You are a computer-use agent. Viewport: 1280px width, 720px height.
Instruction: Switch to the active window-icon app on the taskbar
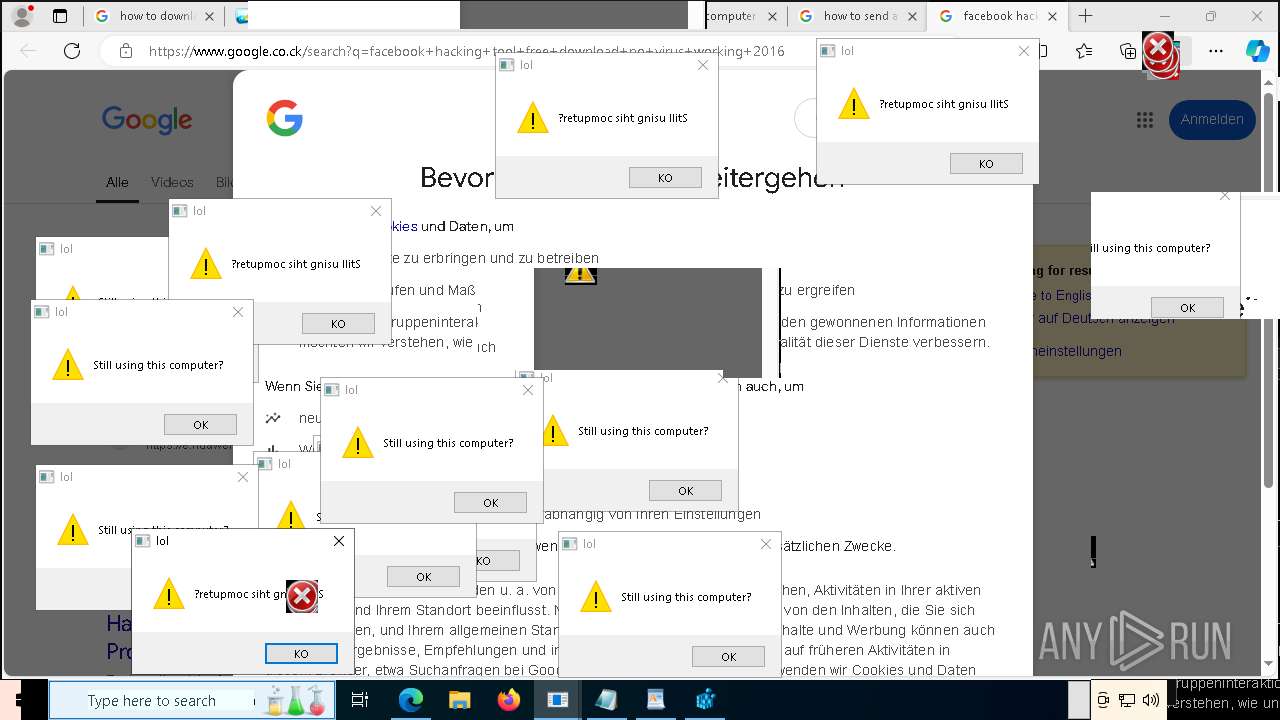coord(557,700)
